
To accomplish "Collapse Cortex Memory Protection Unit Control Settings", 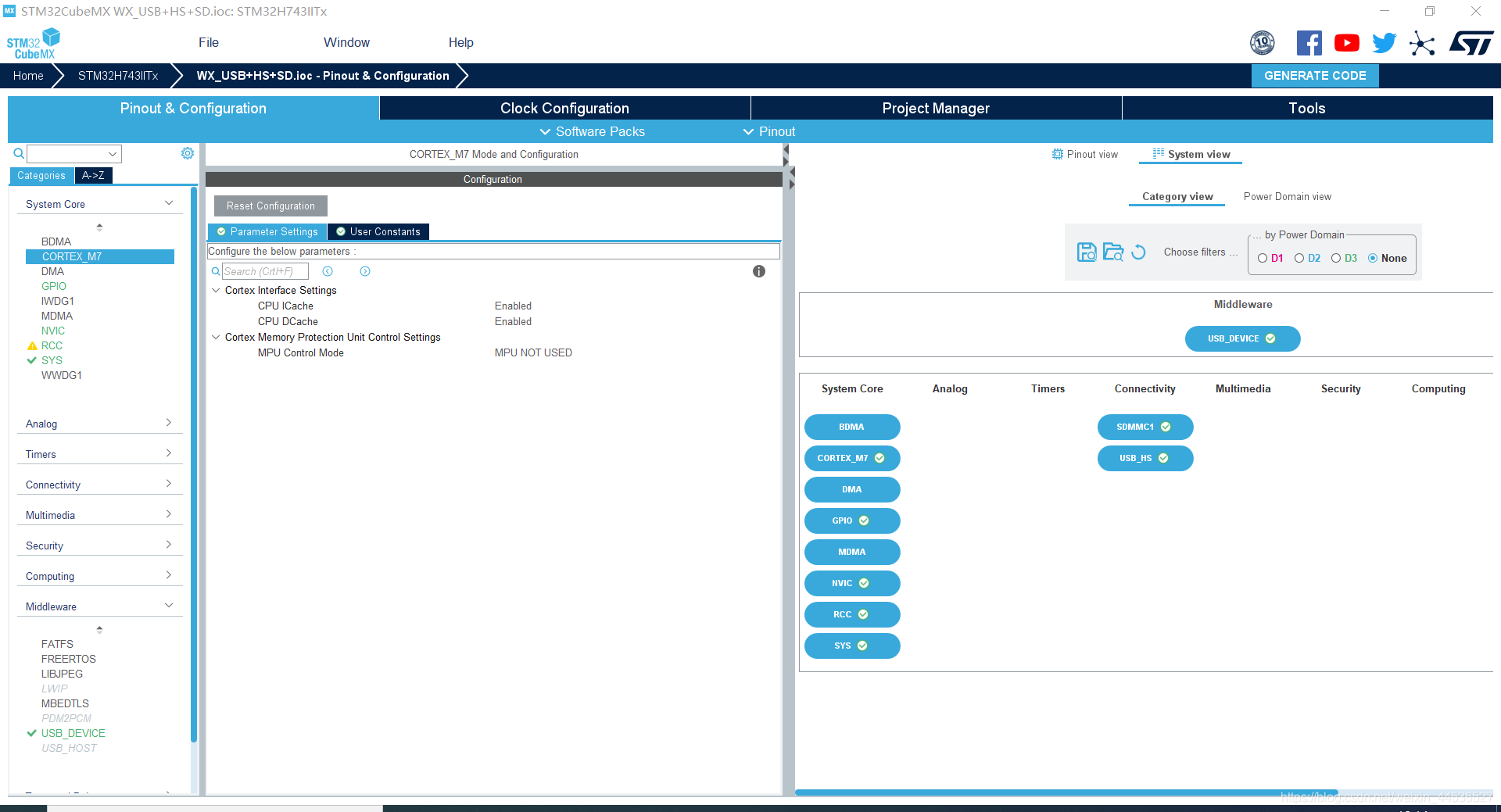I will click(x=216, y=337).
